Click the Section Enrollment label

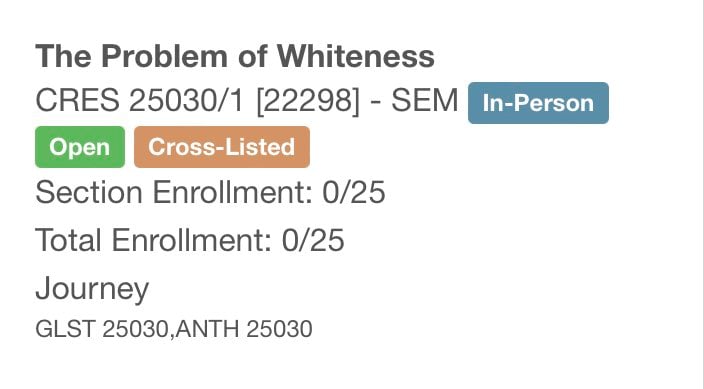(174, 192)
